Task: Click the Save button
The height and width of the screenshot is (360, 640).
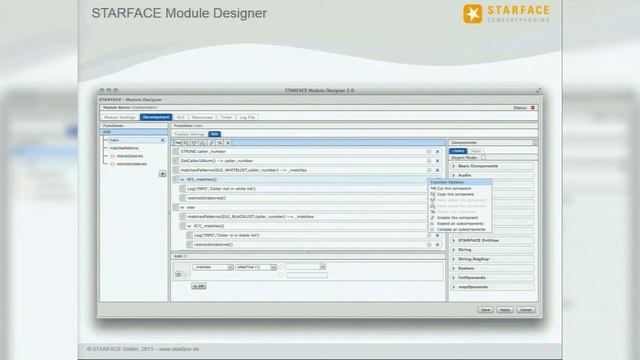Action: [486, 310]
